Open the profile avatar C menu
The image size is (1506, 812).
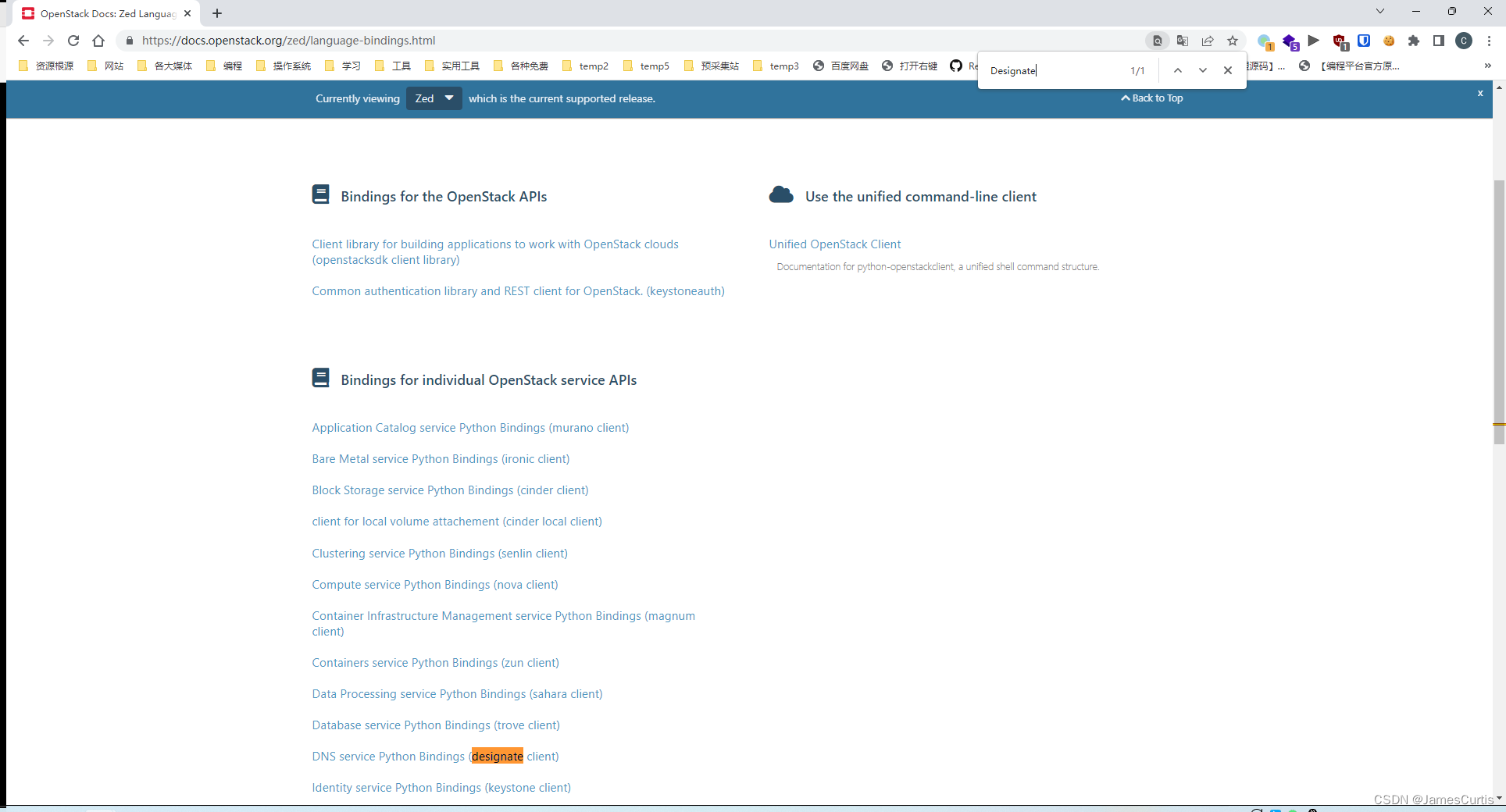(1464, 41)
